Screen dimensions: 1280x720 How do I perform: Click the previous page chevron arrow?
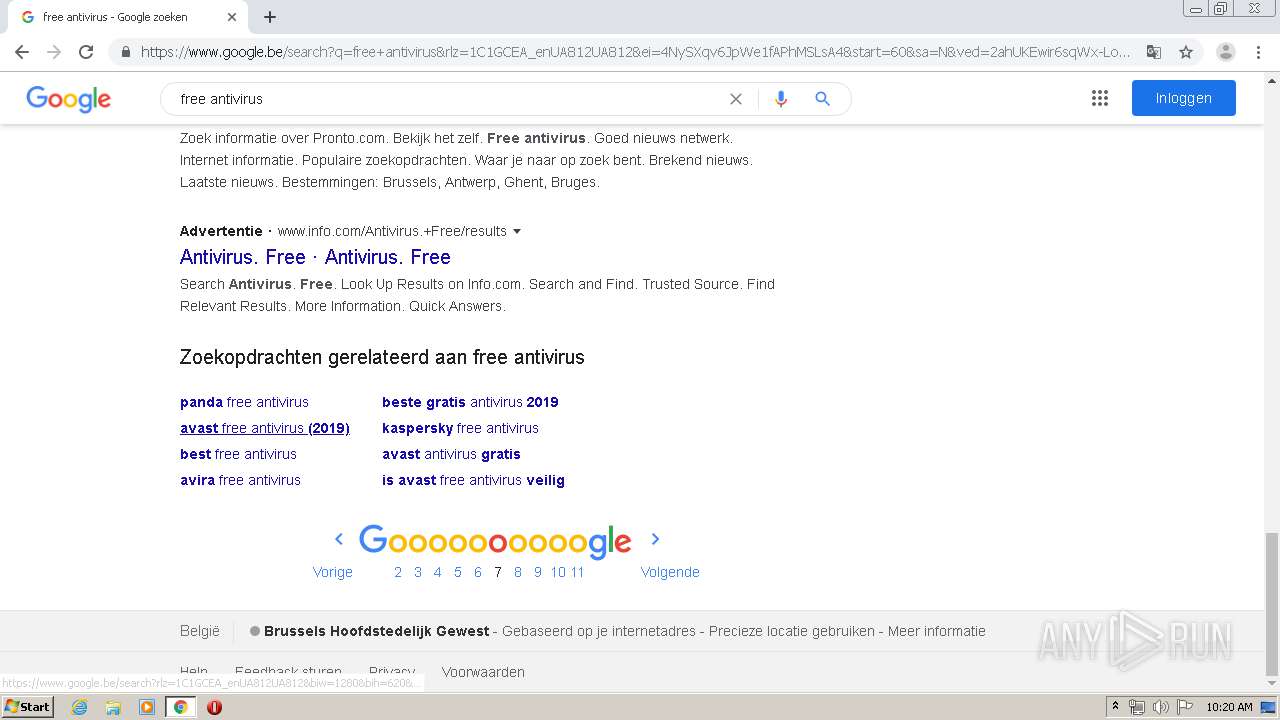coord(339,539)
